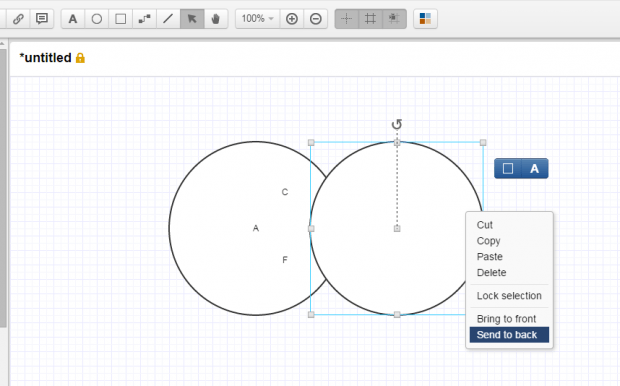This screenshot has width=620, height=386.
Task: Select the Rectangle shape tool
Action: pos(121,19)
